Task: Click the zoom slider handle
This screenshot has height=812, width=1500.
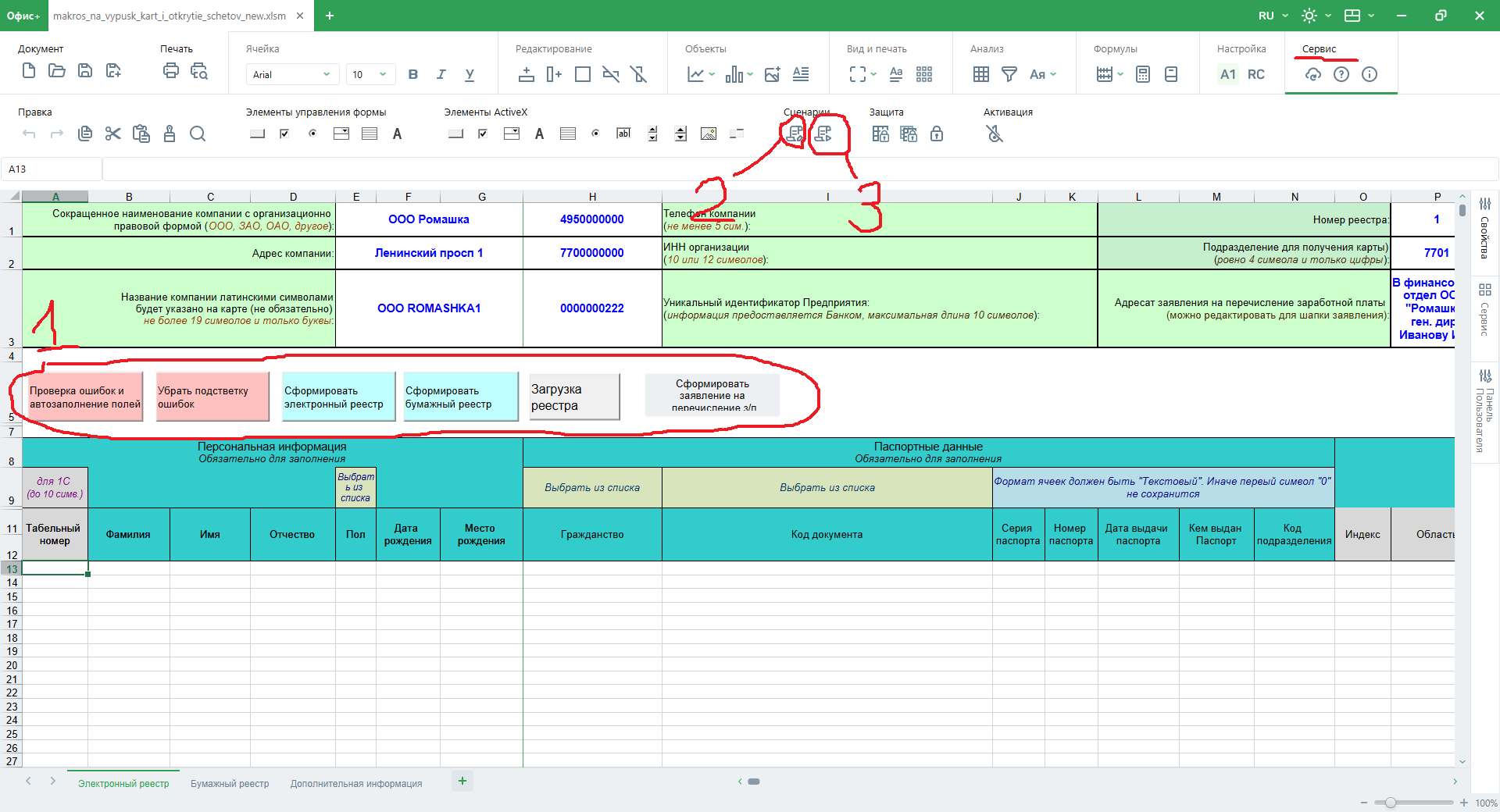Action: [x=1390, y=803]
